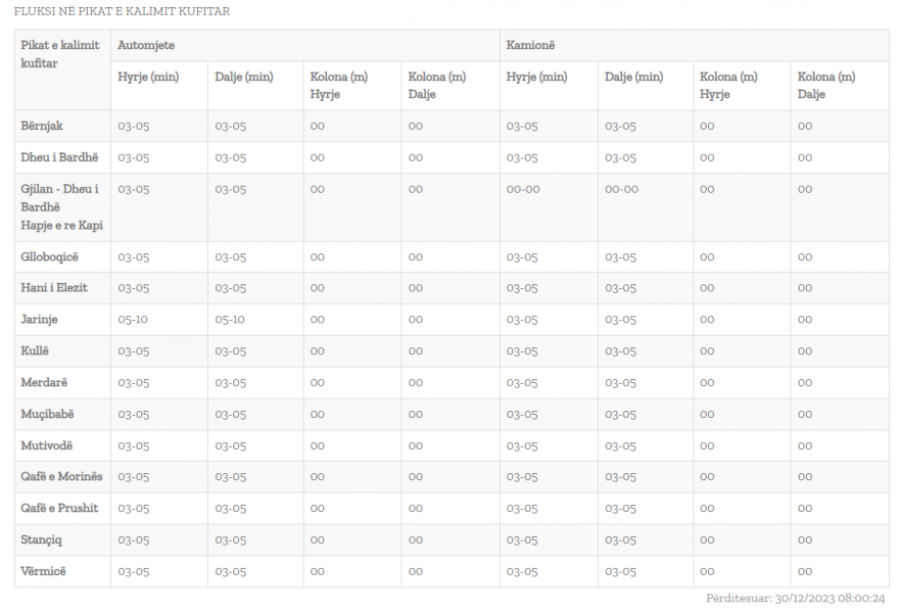Viewport: 900px width, 613px height.
Task: Select the Mutivodë row label
Action: click(x=47, y=445)
